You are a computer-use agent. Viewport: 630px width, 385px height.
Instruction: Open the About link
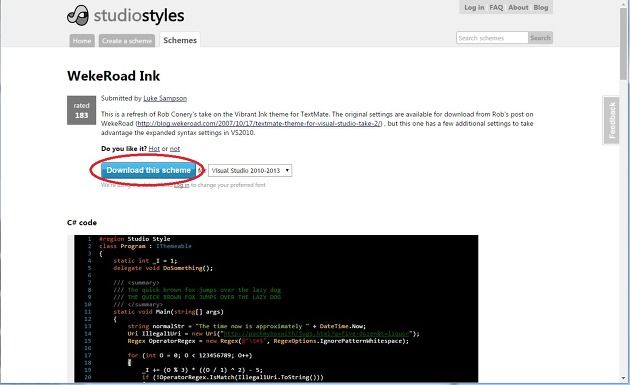point(518,8)
